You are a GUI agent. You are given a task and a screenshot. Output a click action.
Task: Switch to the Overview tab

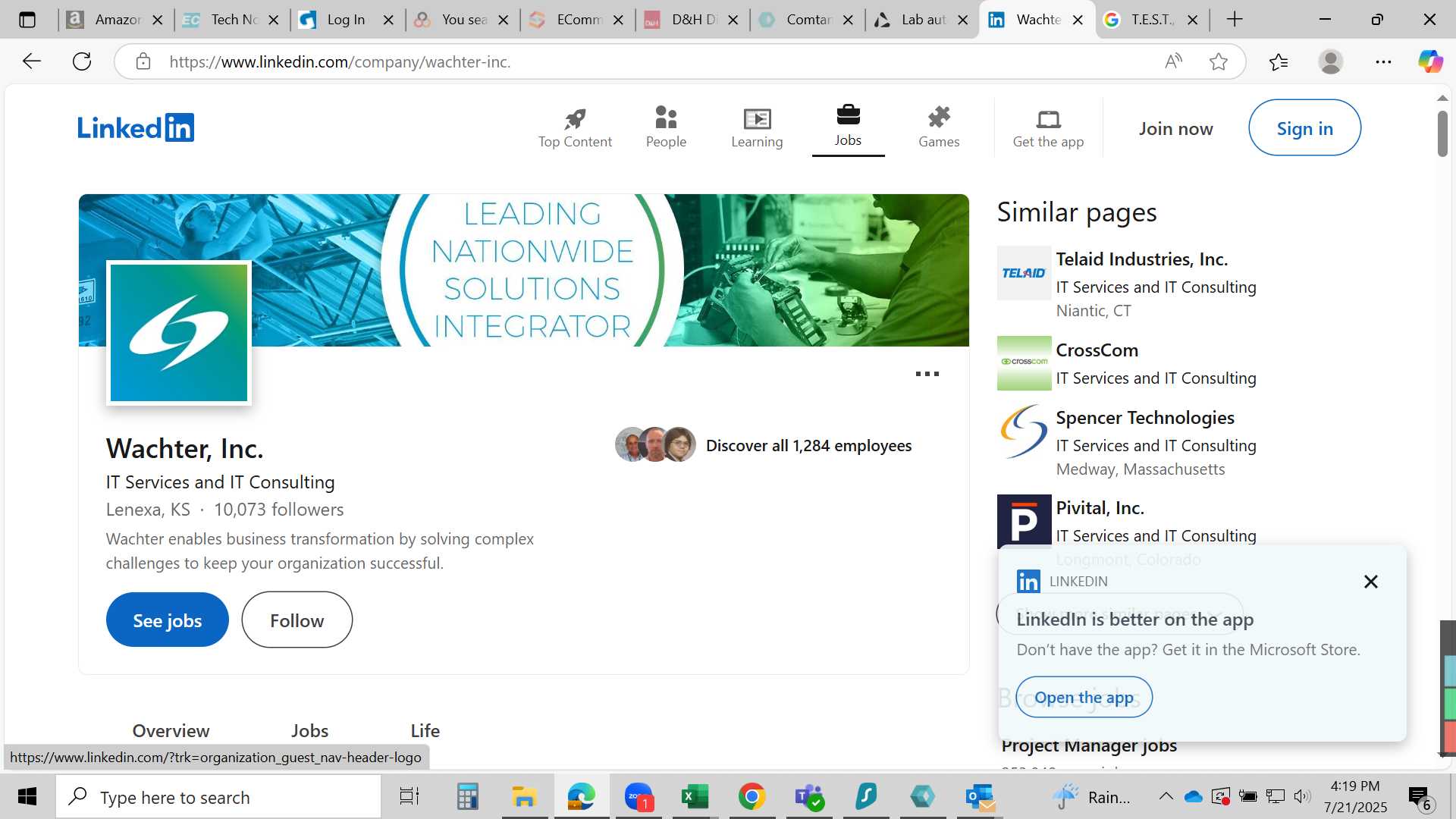(171, 730)
